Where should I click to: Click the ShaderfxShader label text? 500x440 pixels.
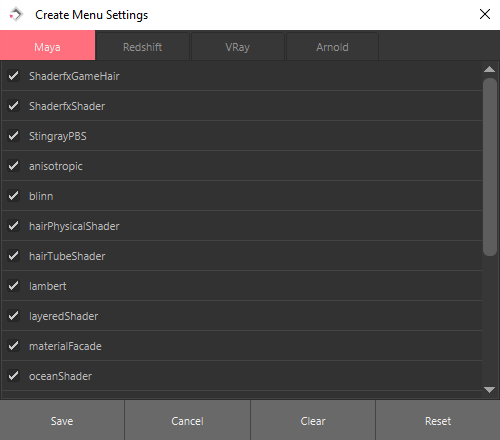[x=67, y=106]
